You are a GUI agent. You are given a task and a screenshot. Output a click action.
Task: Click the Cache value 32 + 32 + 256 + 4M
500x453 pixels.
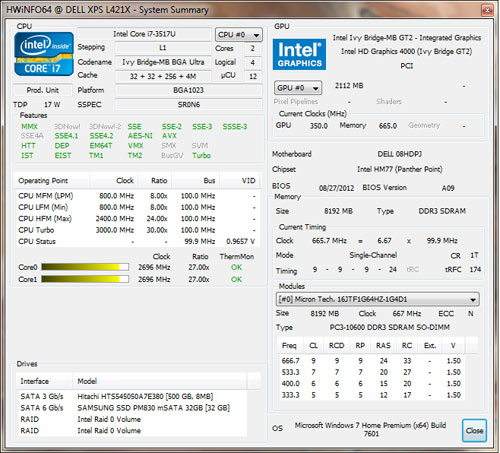click(163, 76)
